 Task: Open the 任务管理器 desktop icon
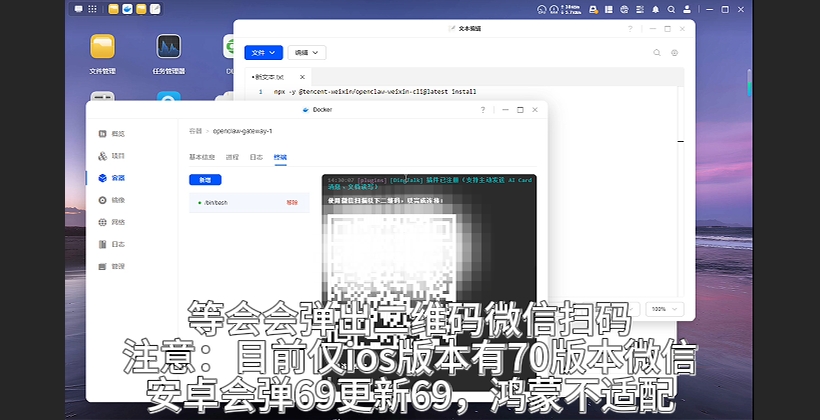[168, 48]
